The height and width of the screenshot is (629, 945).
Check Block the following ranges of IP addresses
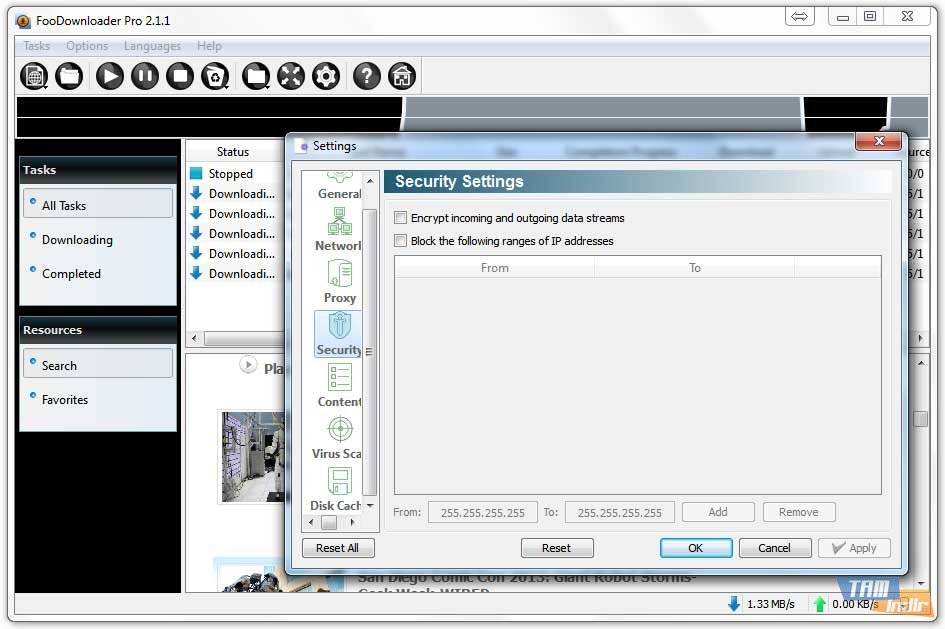pyautogui.click(x=401, y=241)
